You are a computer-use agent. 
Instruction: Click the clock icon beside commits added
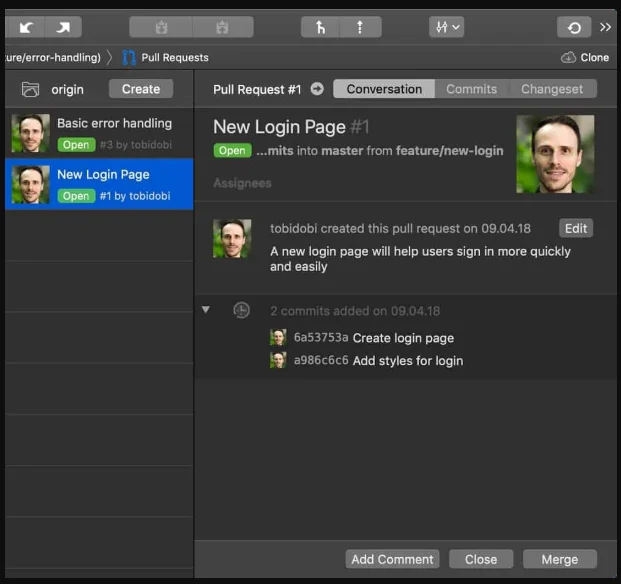(x=241, y=310)
